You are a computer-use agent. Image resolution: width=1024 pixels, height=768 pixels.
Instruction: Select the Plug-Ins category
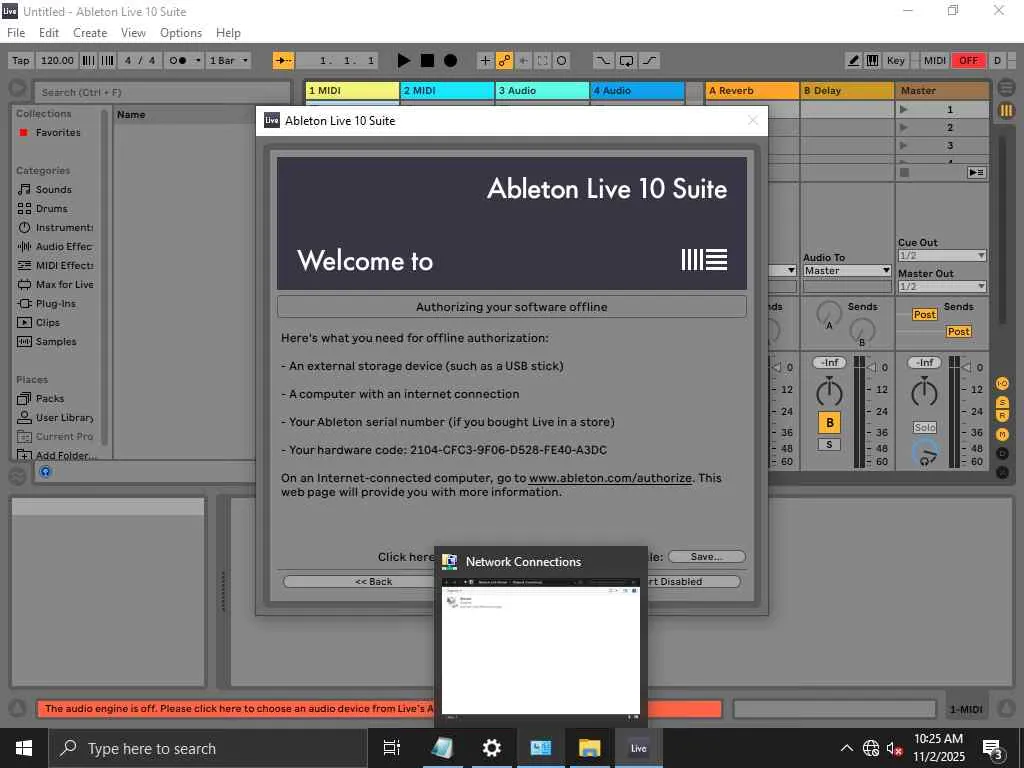click(x=56, y=303)
